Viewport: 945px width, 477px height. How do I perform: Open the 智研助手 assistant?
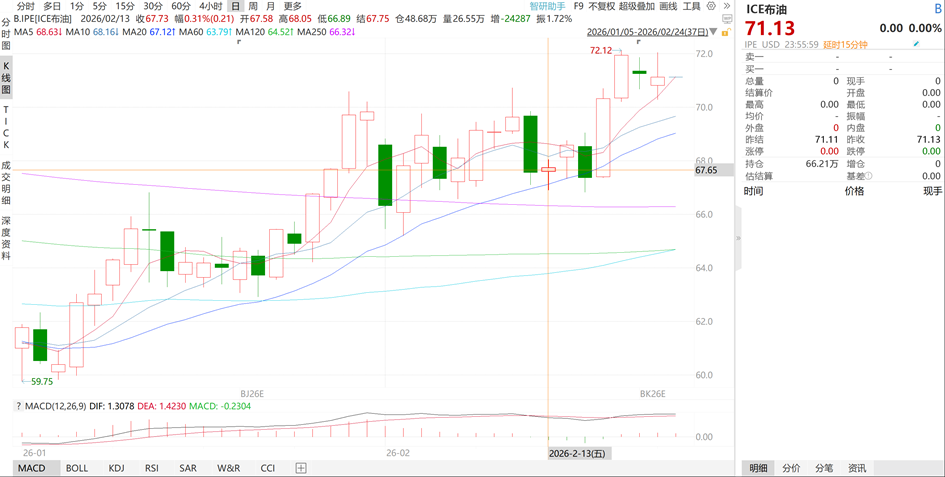(547, 6)
